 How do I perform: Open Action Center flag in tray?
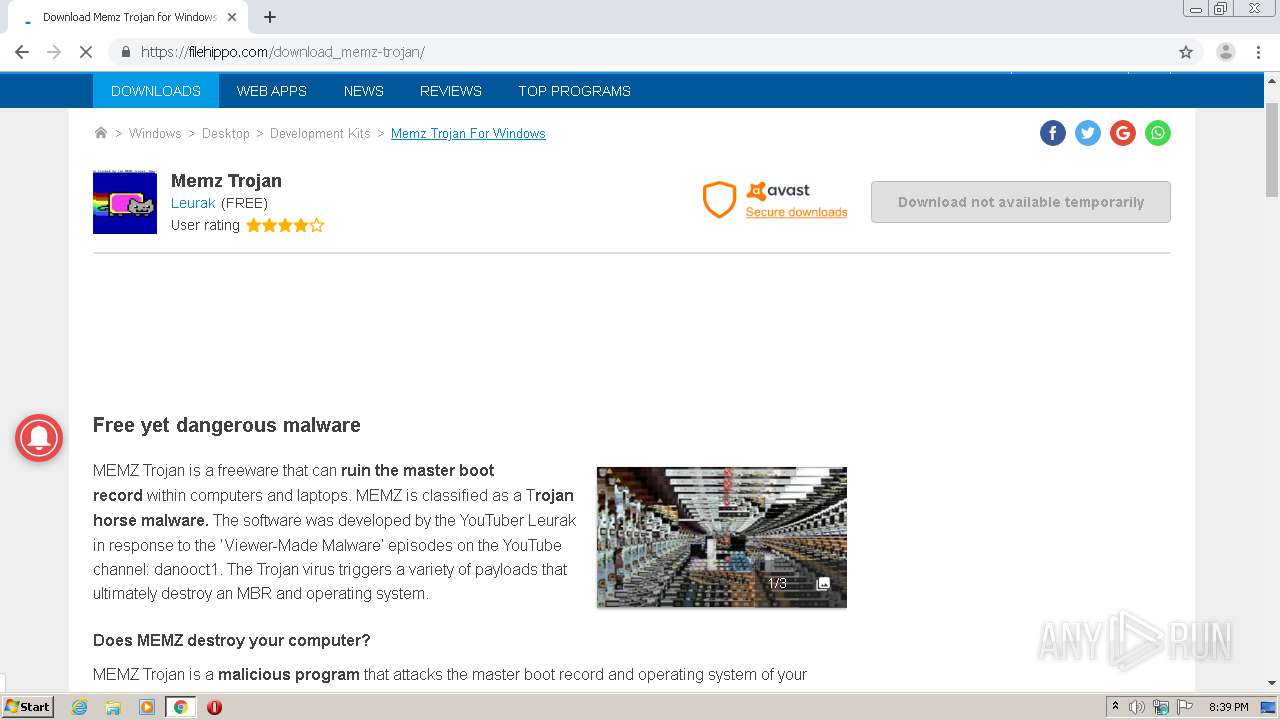[x=1185, y=707]
